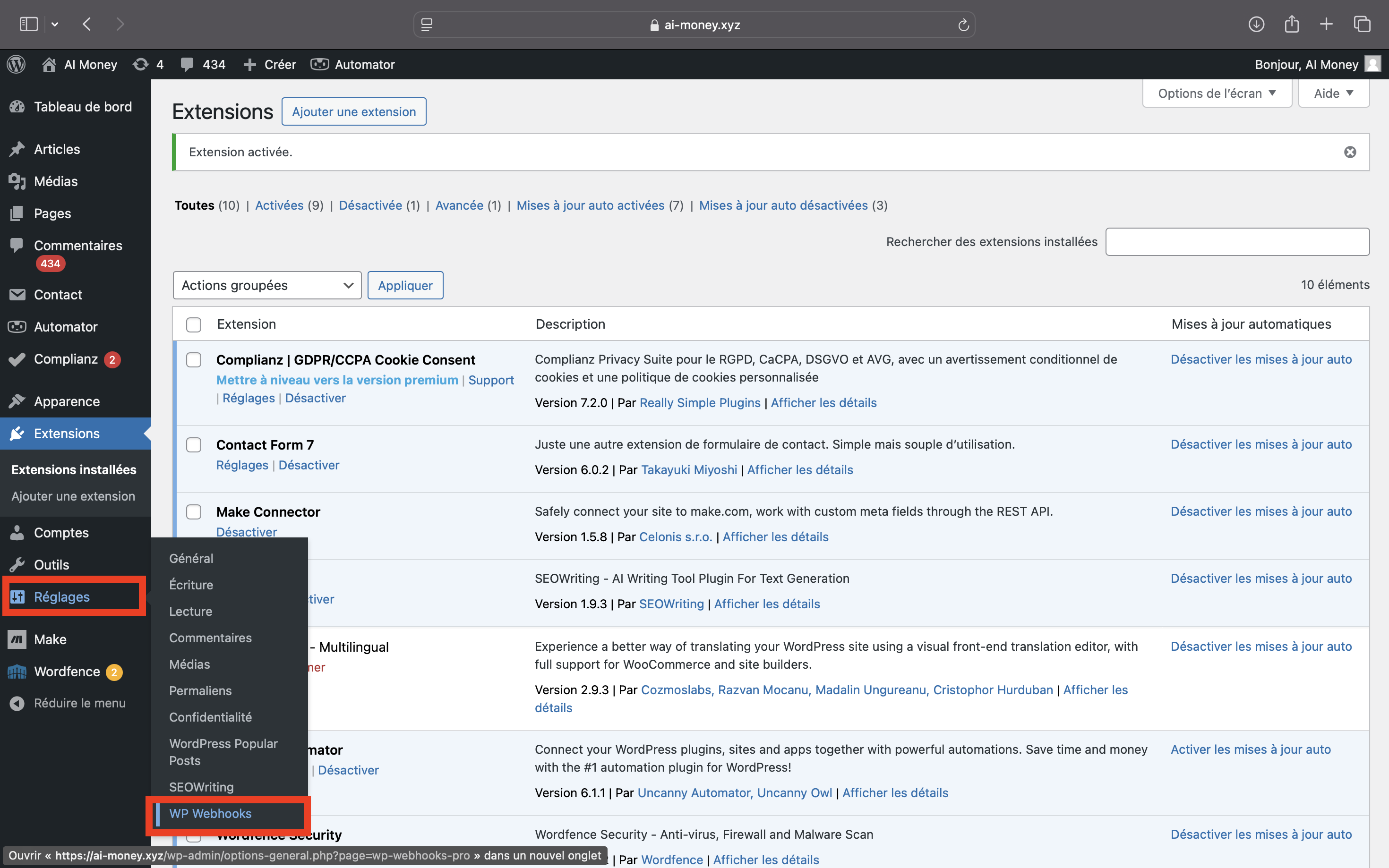This screenshot has height=868, width=1389.
Task: Open Complianz in the sidebar
Action: [x=75, y=359]
